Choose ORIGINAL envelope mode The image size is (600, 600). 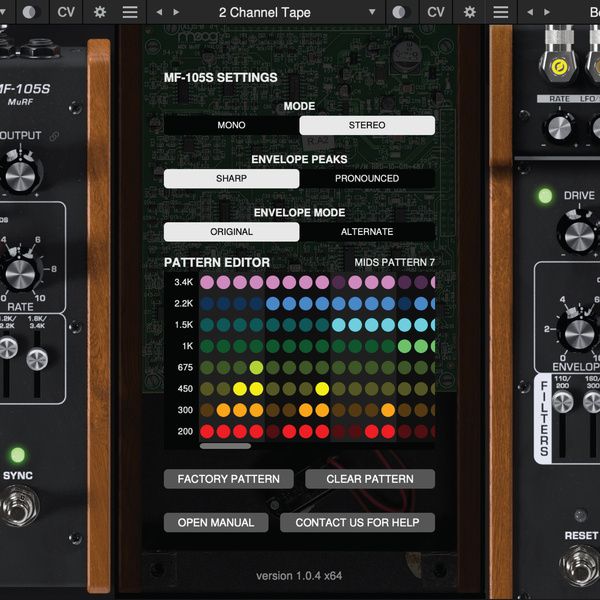232,232
